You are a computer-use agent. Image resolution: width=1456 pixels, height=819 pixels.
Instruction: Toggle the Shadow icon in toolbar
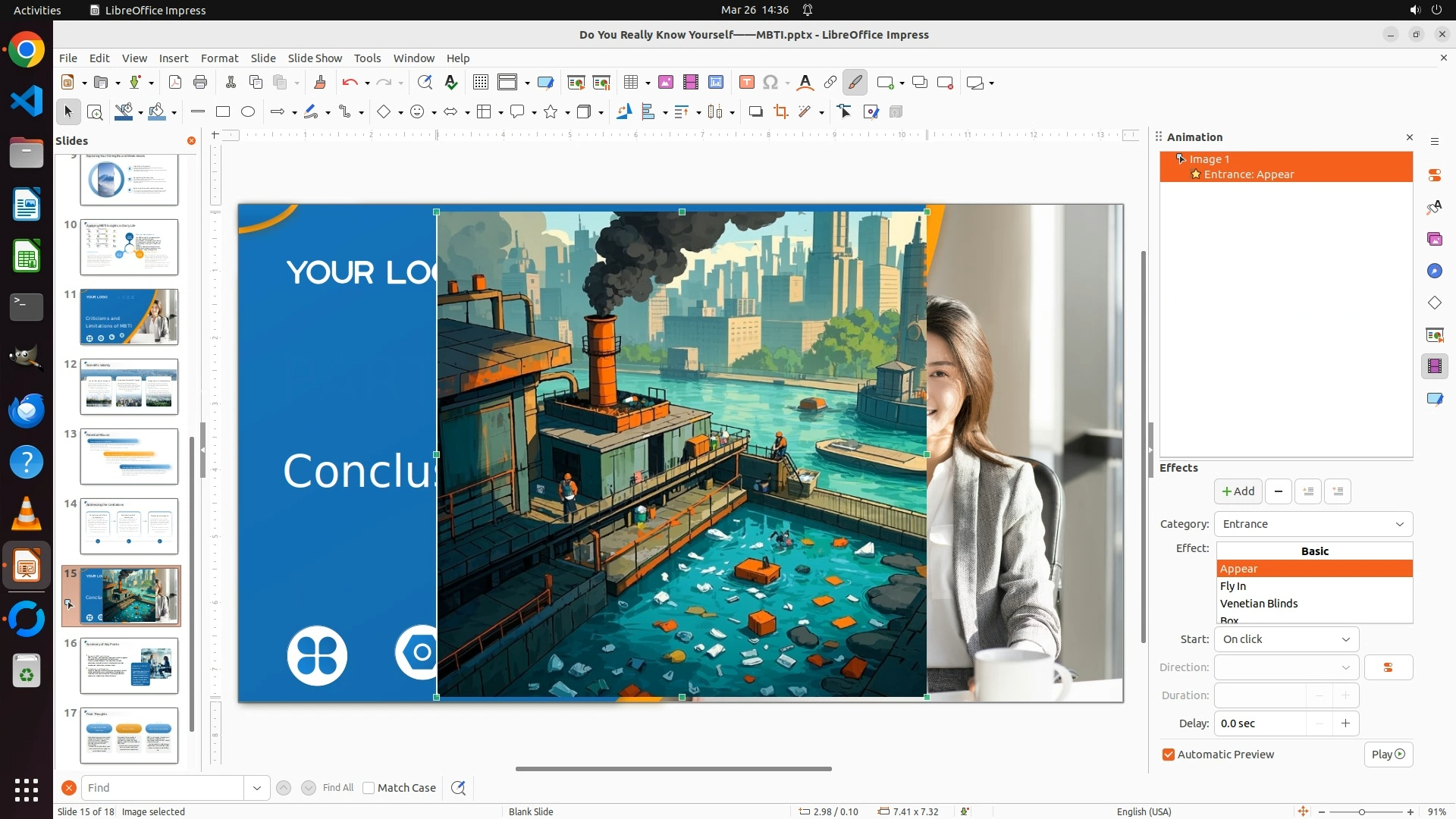coord(755,112)
